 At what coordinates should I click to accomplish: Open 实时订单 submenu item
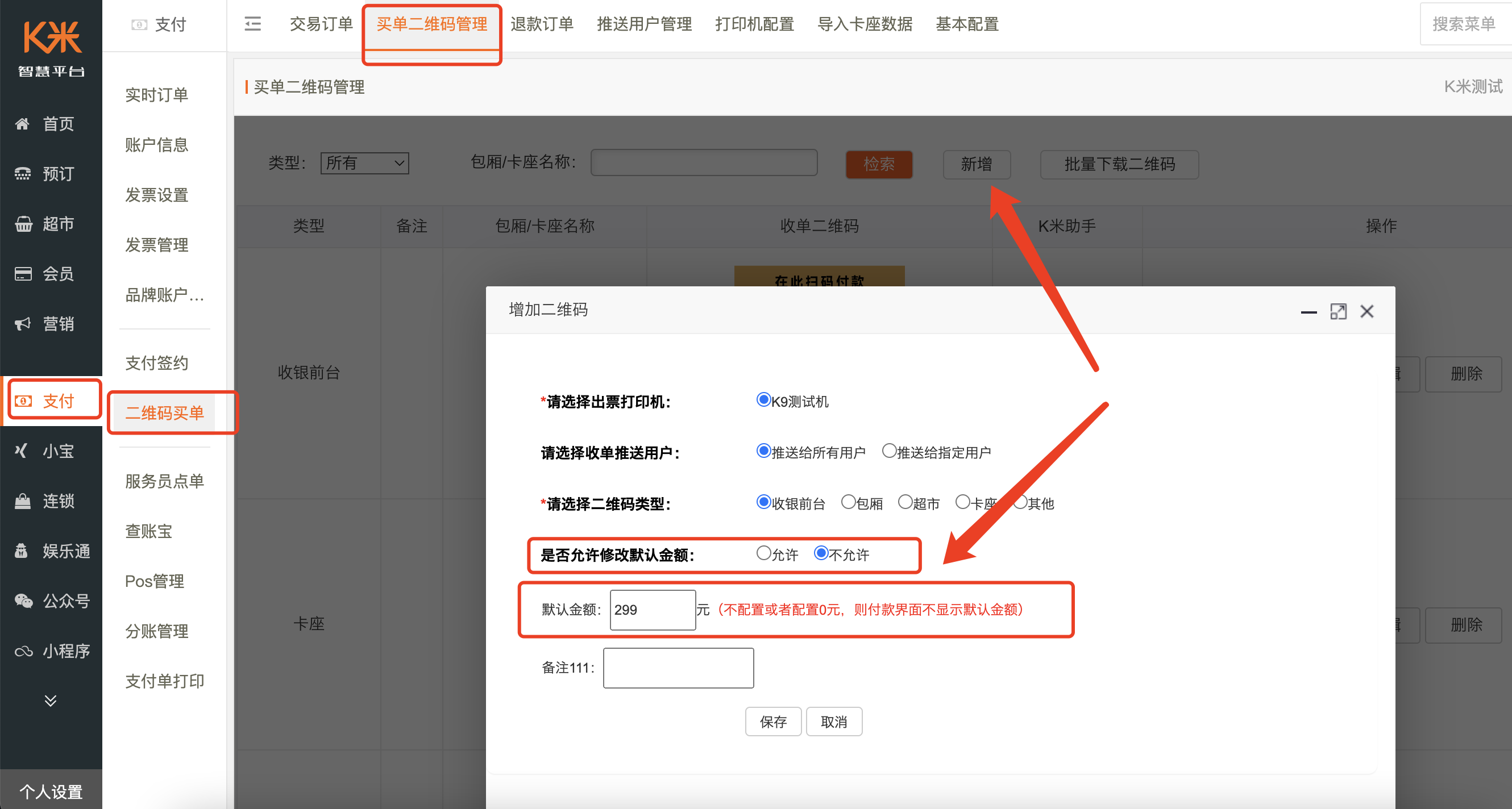pyautogui.click(x=157, y=94)
